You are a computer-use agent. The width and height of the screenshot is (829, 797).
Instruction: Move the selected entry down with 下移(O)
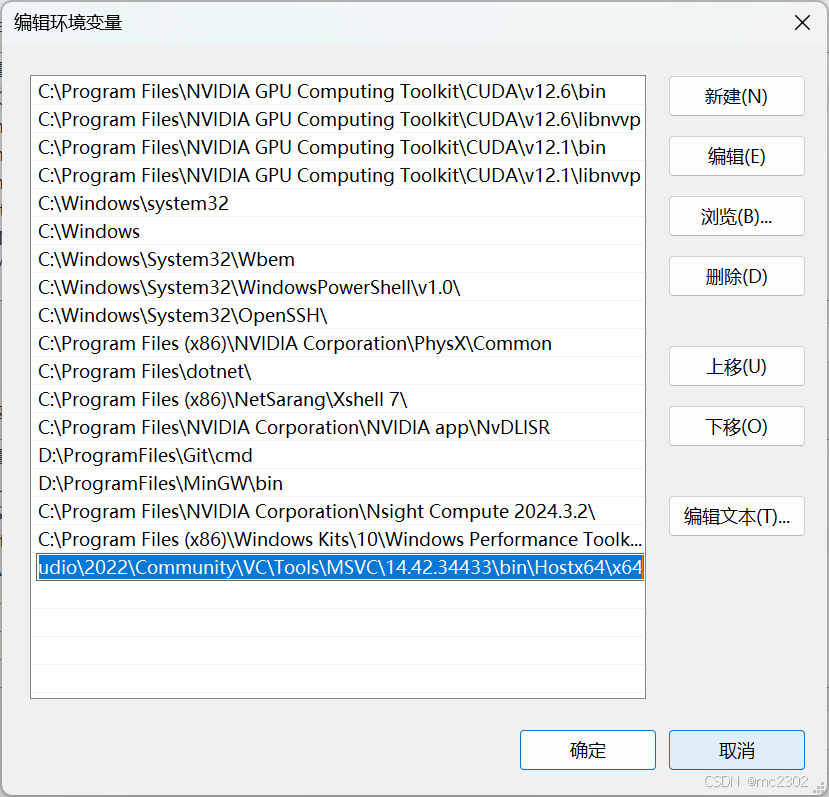736,426
